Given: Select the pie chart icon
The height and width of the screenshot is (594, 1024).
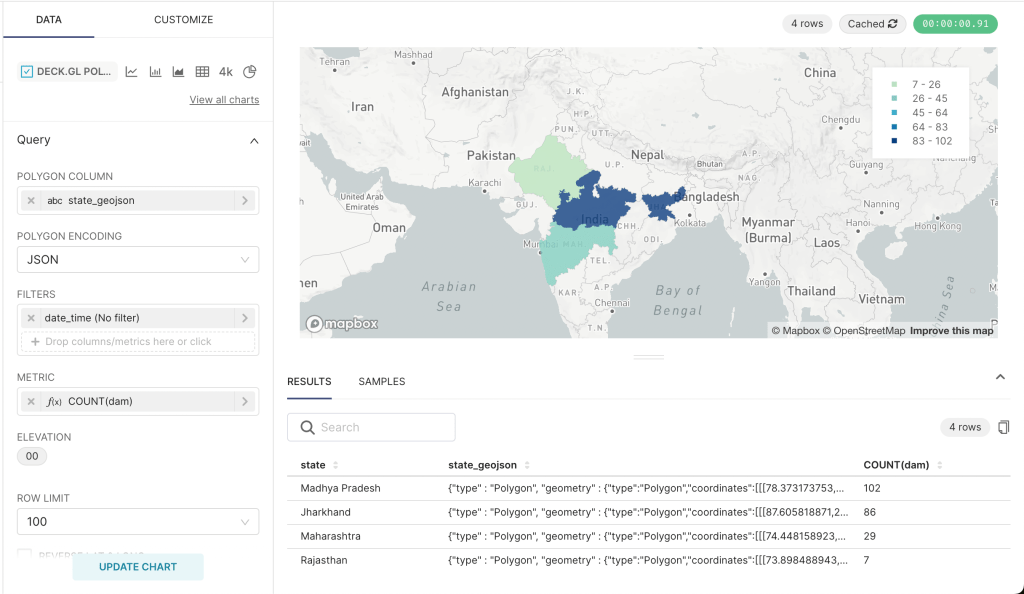Looking at the screenshot, I should 250,72.
